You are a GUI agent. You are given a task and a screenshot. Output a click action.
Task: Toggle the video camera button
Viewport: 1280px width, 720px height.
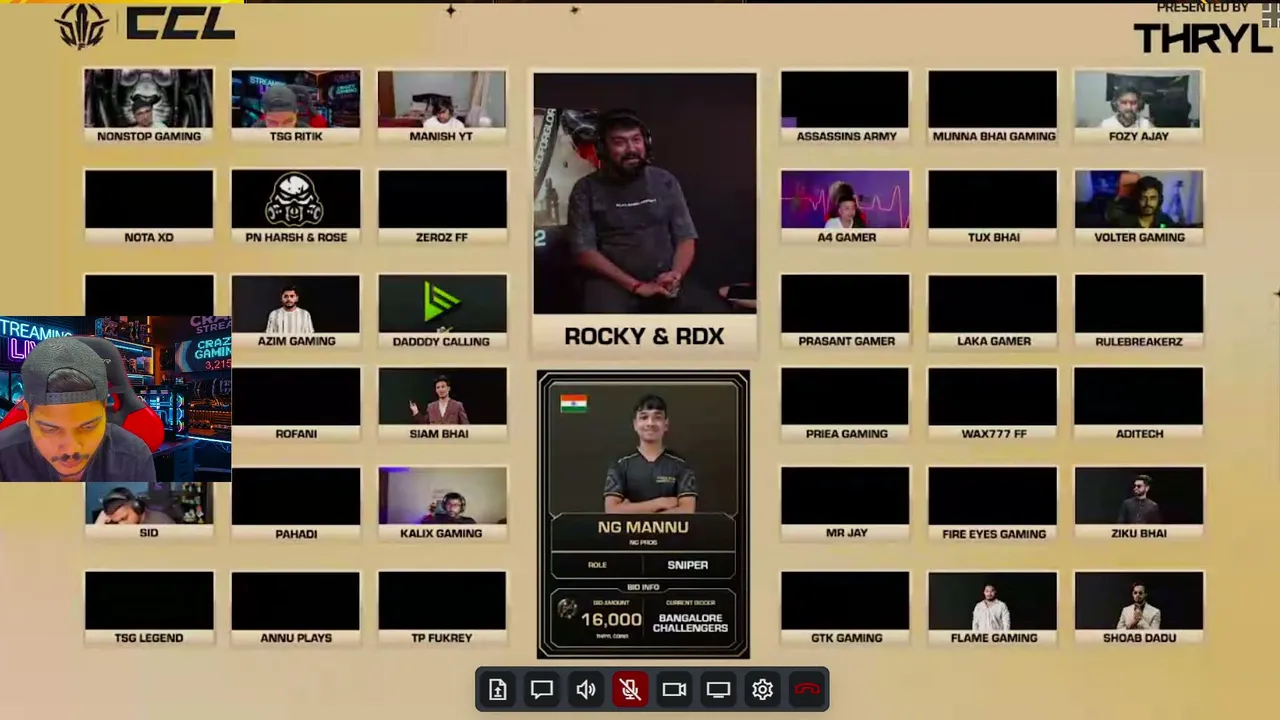674,690
